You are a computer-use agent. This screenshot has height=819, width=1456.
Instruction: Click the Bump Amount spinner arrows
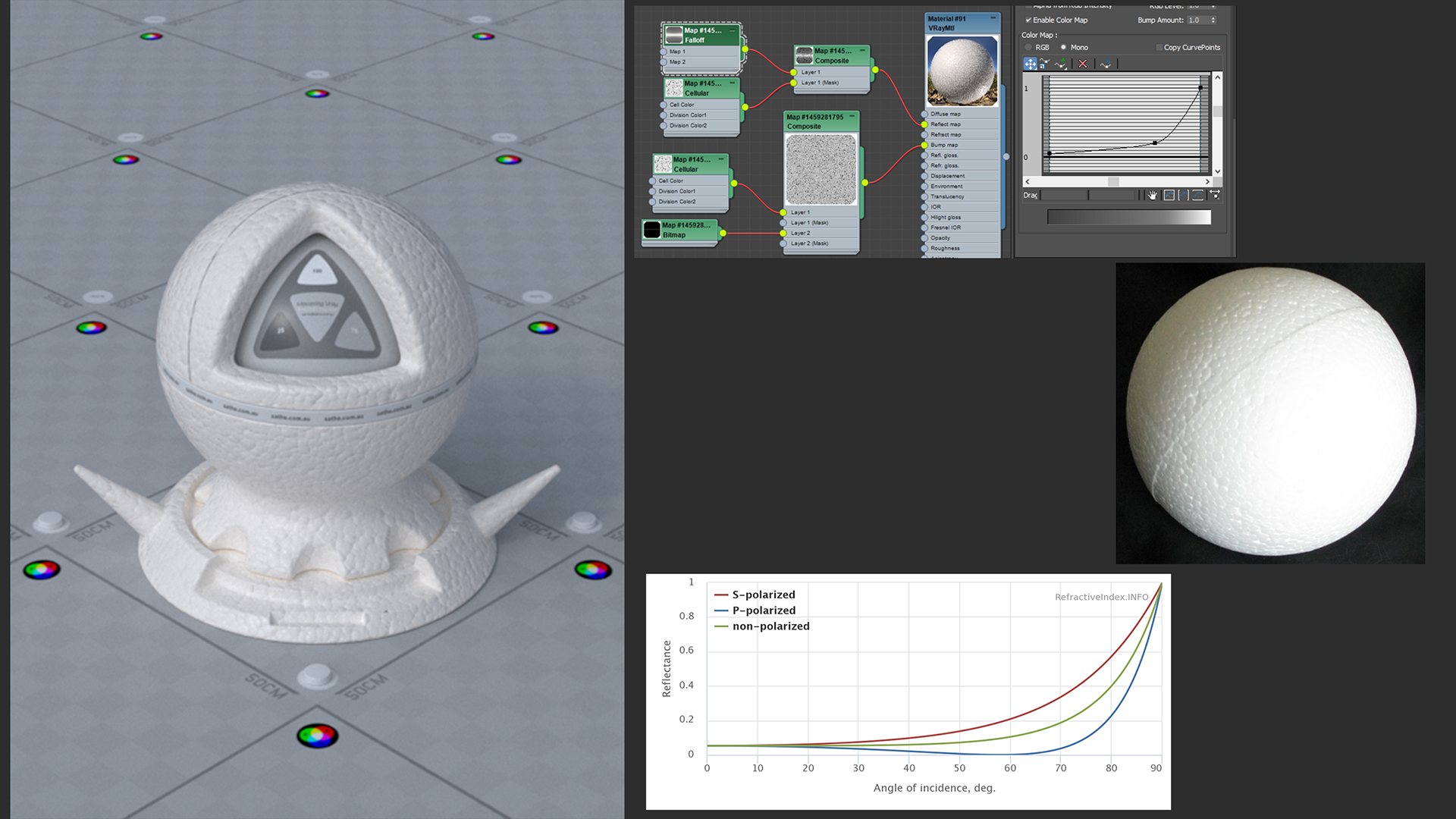pos(1213,20)
